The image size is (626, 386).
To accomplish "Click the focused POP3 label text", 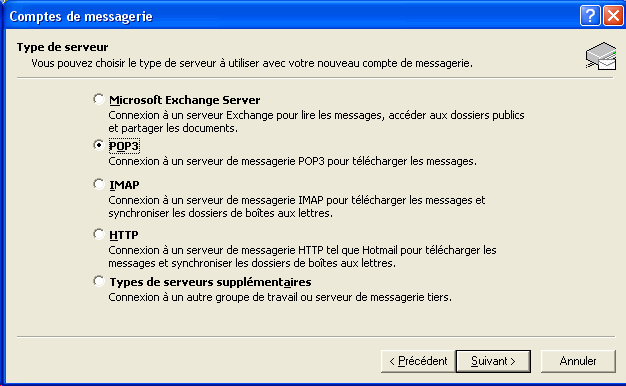I will (124, 146).
